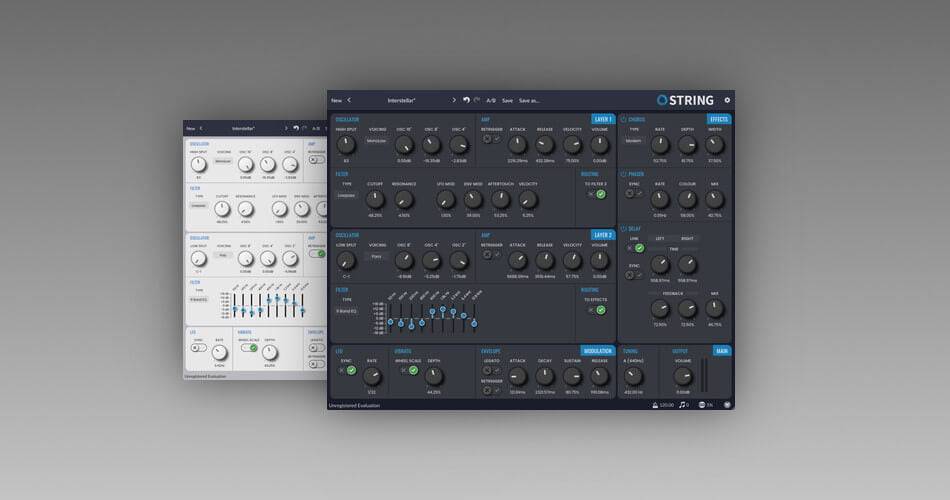Viewport: 950px width, 500px height.
Task: Toggle the Phaser Sync switch
Action: point(634,193)
